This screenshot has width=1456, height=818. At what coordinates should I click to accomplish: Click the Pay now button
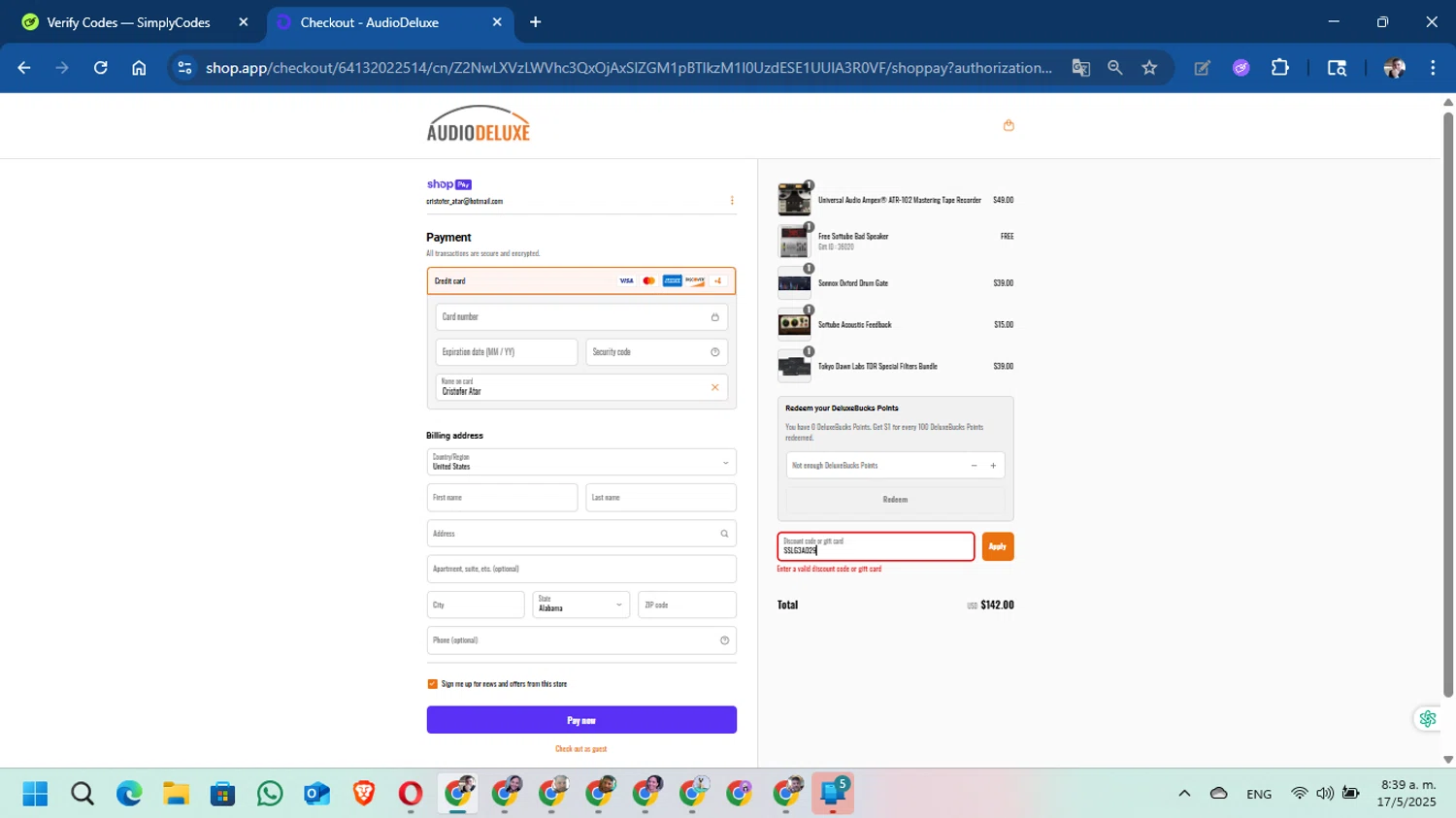pos(581,720)
